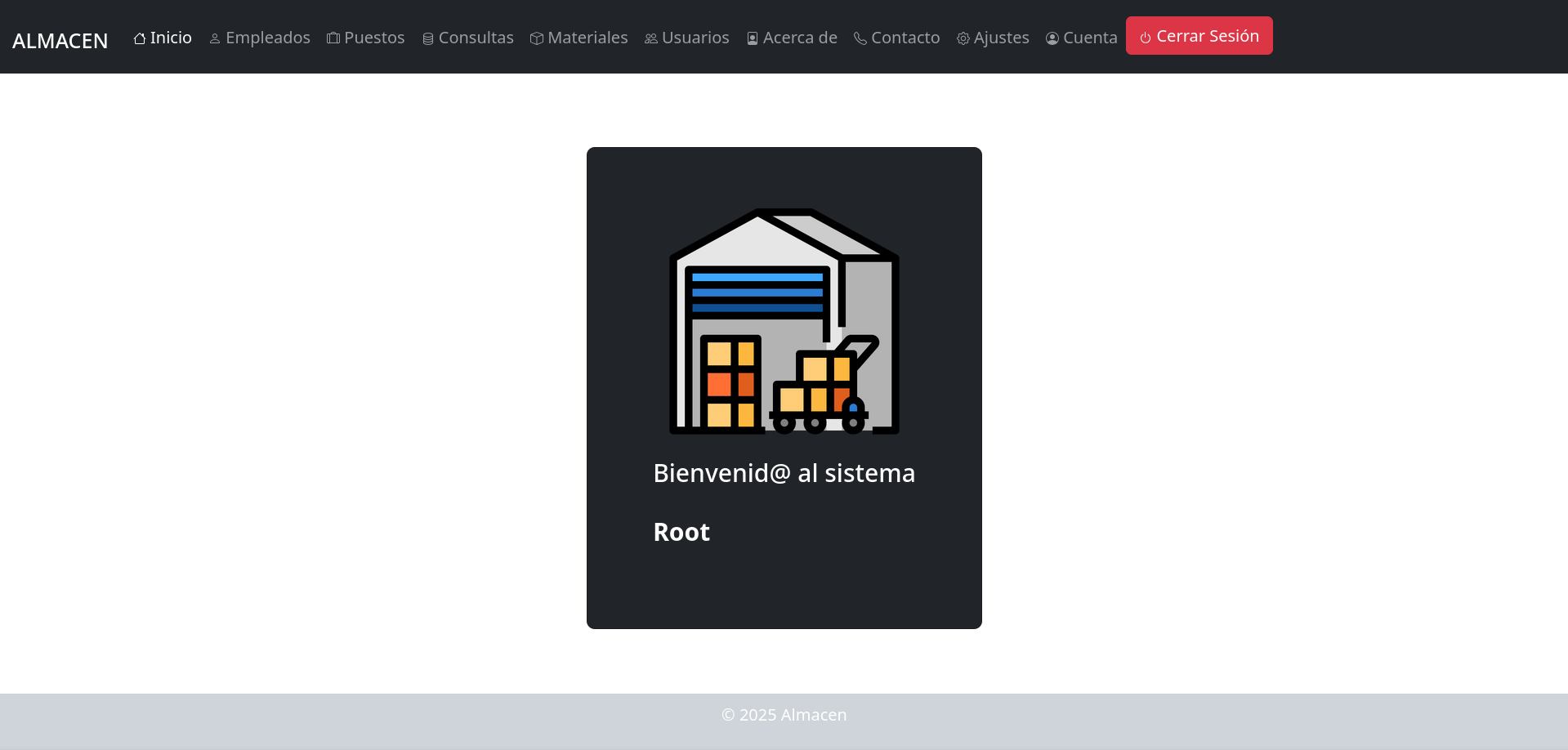The image size is (1568, 750).
Task: Click the profile circle icon beside Cuenta
Action: click(1052, 38)
